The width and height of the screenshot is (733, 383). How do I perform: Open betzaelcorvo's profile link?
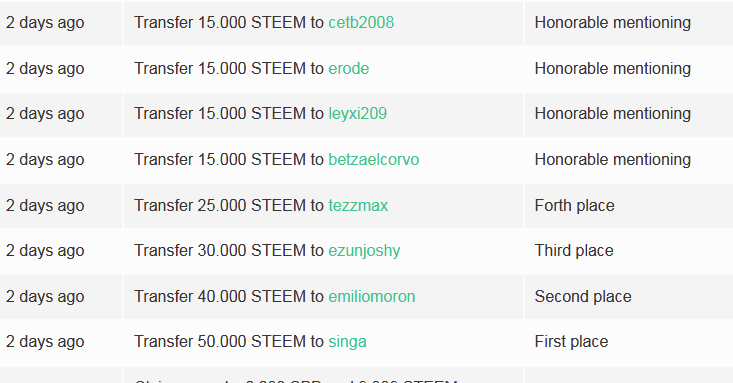[x=374, y=159]
